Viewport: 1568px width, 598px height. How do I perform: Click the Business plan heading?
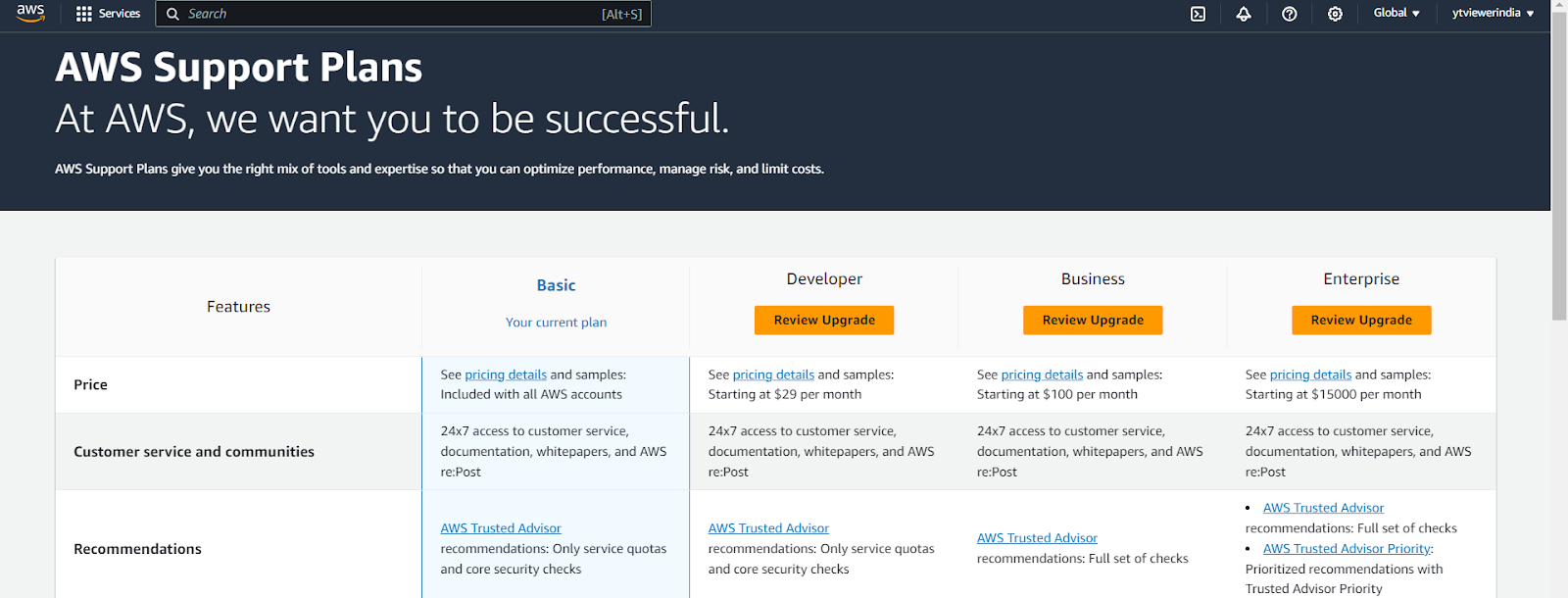(1093, 279)
